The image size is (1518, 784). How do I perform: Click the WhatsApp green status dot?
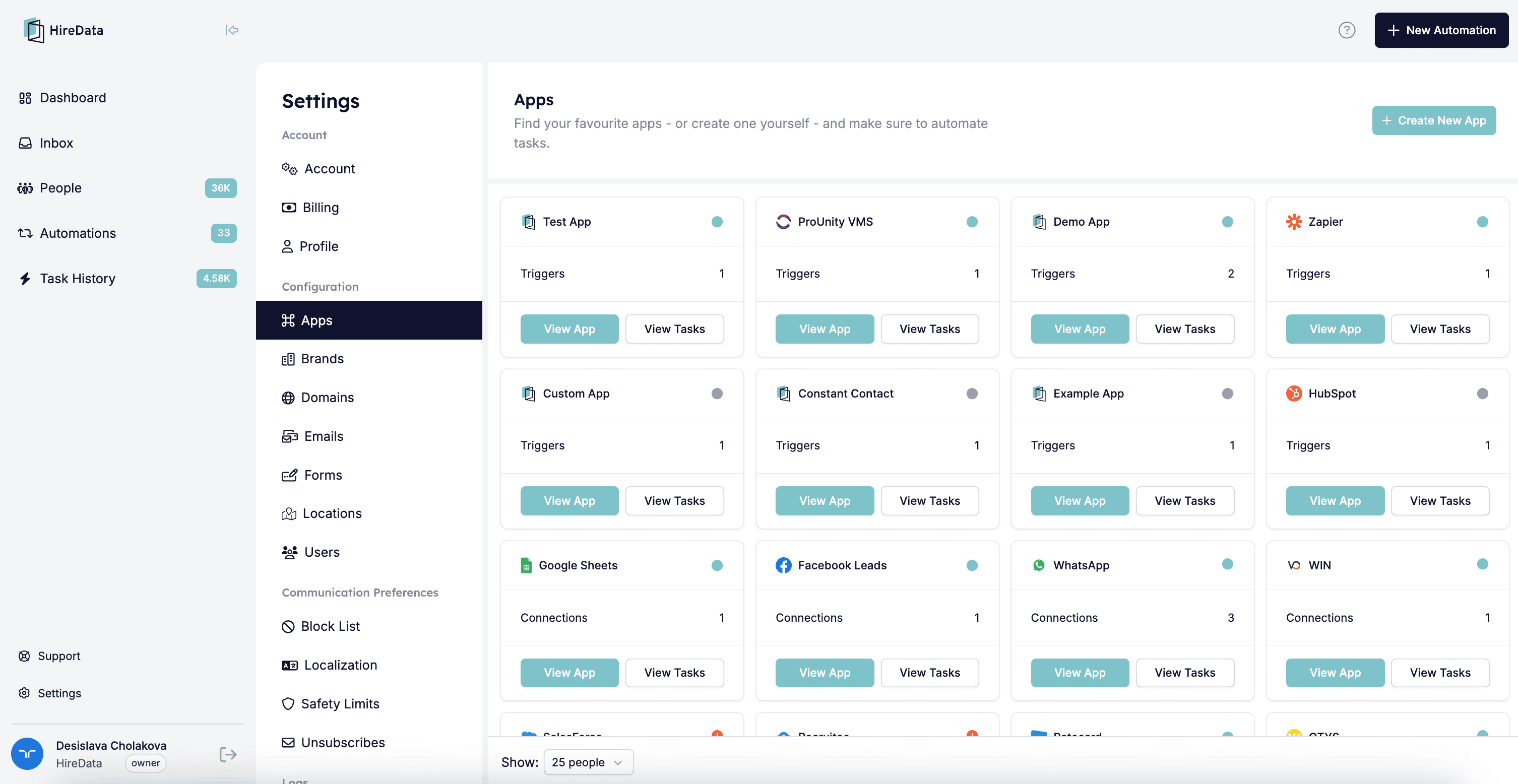point(1228,564)
